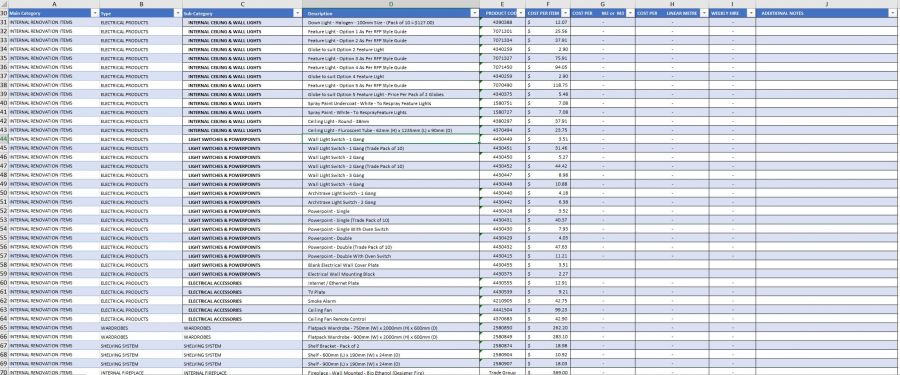Select the Smoke Alarm description cell
The width and height of the screenshot is (900, 375).
[x=391, y=301]
